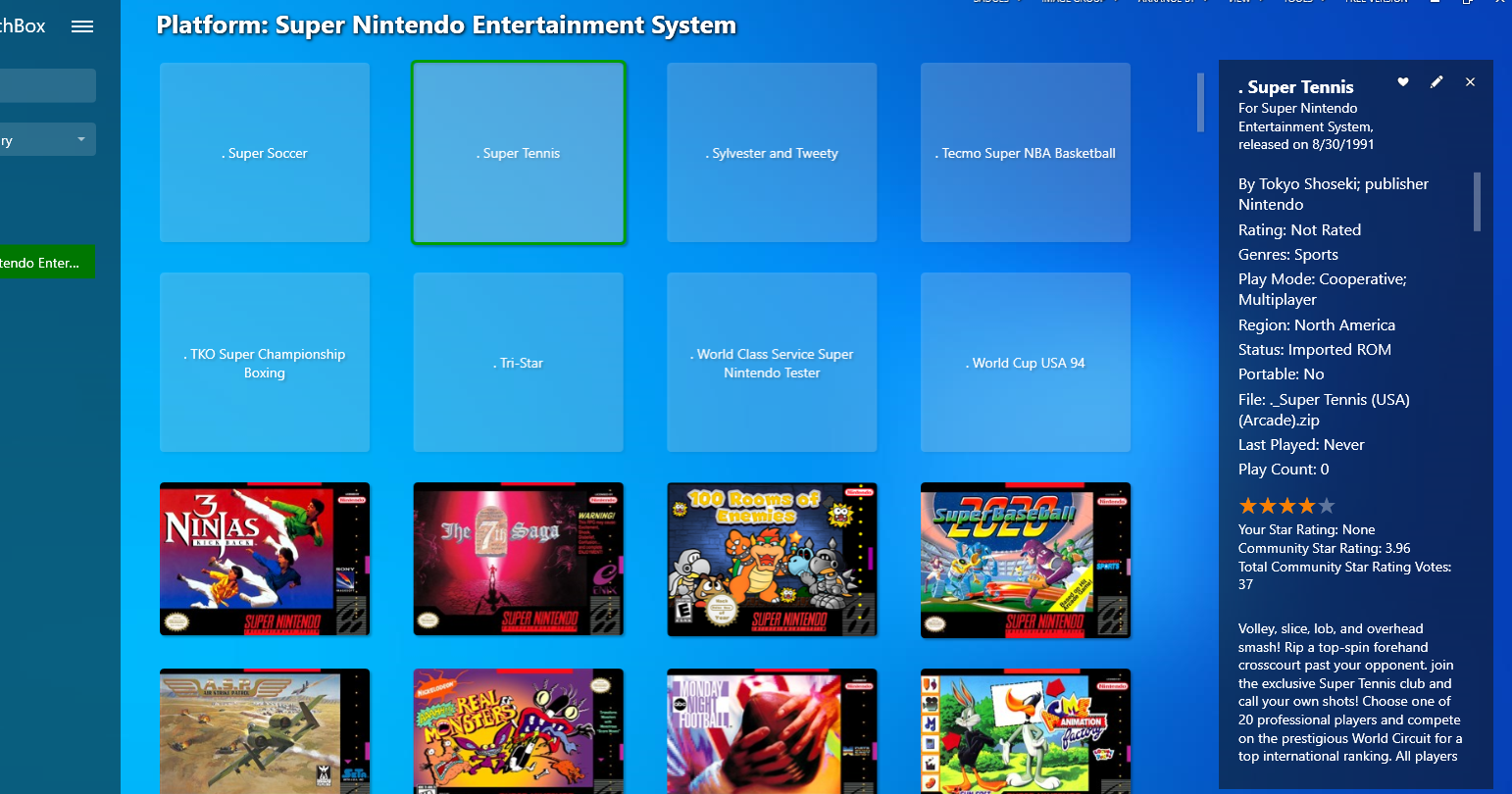Click 'Play Count: 0' text
Screen dimensions: 1512x794
(x=1284, y=470)
